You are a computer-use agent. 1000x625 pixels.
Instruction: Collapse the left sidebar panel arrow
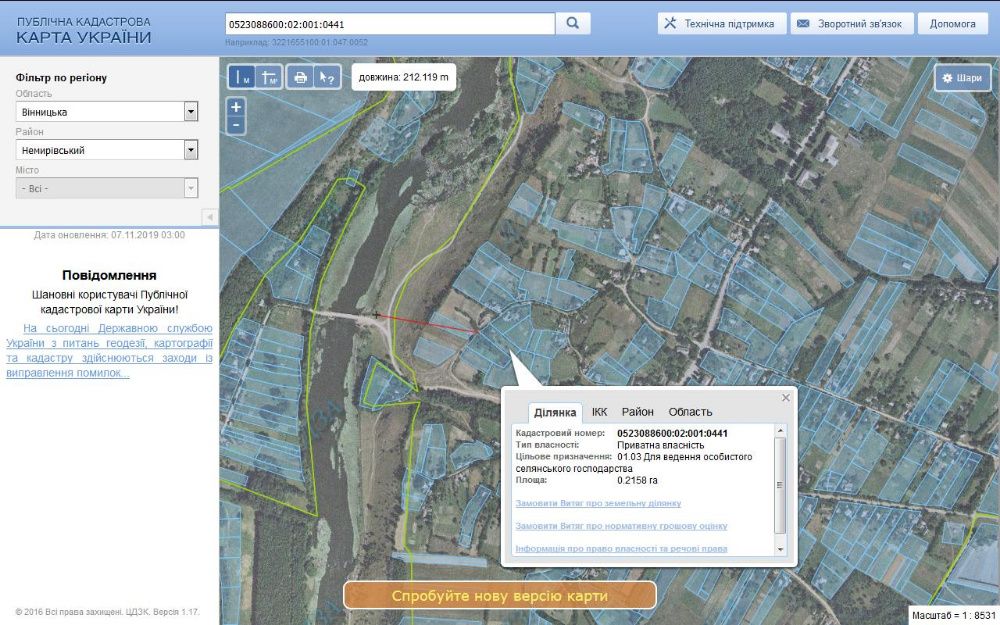click(x=210, y=217)
